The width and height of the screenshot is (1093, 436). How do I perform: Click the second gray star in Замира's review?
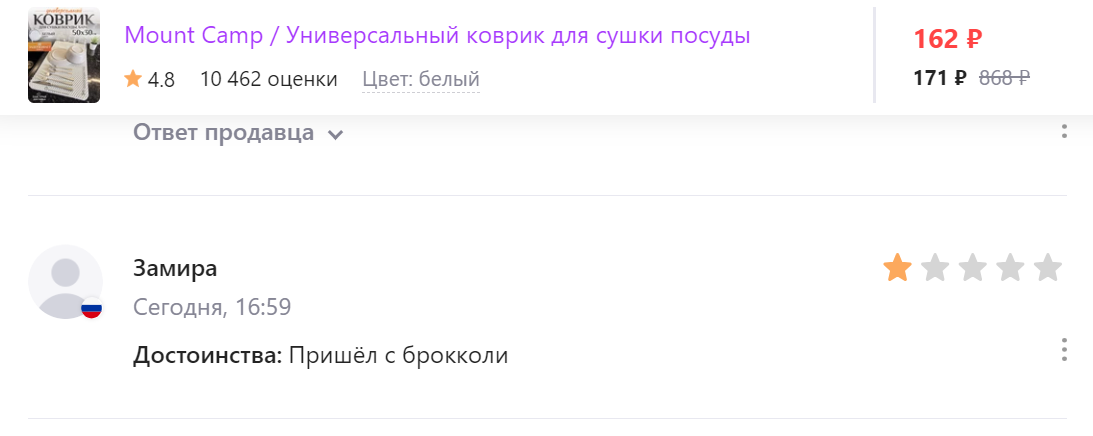click(x=935, y=268)
